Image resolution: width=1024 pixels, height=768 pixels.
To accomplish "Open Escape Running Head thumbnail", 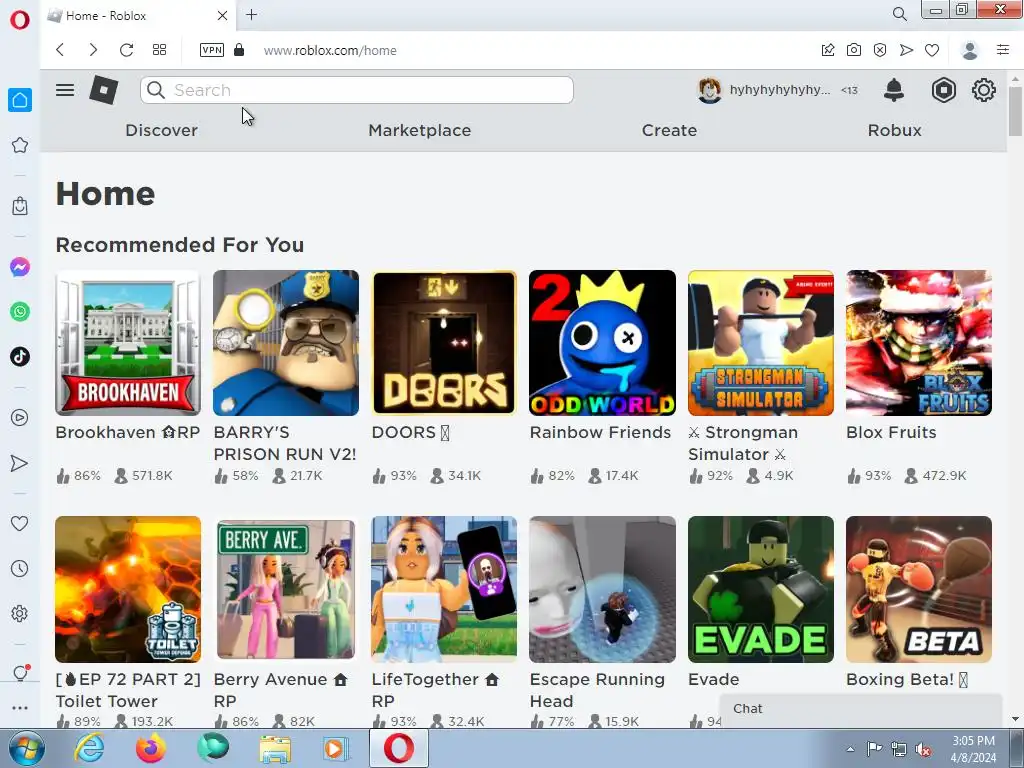I will pyautogui.click(x=602, y=590).
